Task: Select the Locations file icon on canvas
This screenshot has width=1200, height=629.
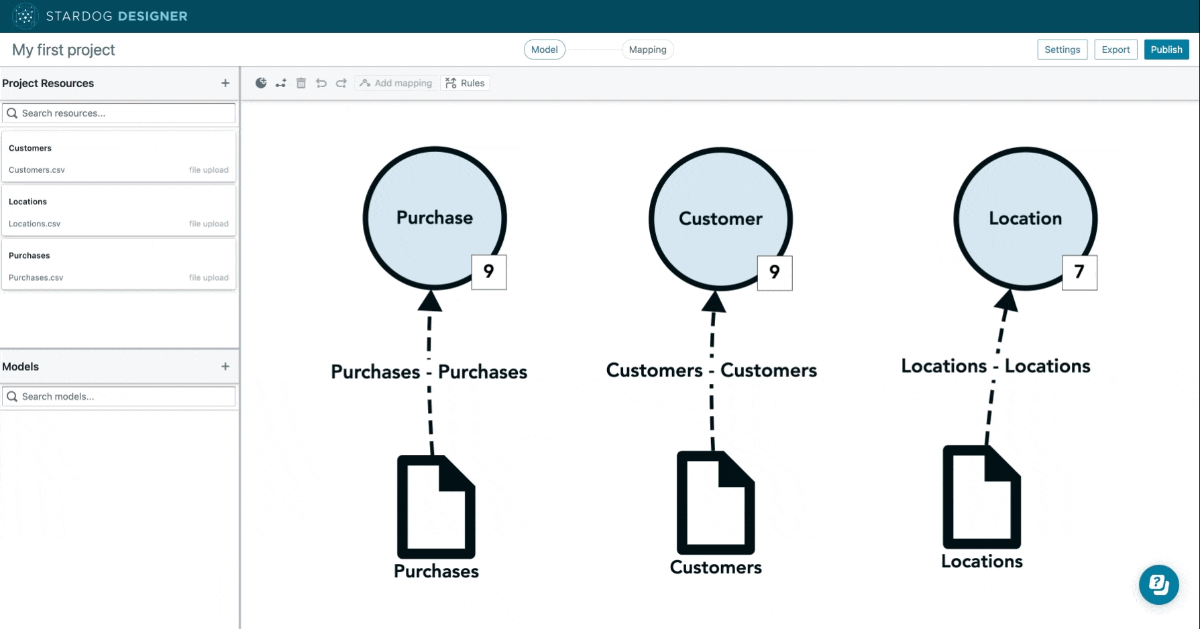Action: tap(982, 497)
